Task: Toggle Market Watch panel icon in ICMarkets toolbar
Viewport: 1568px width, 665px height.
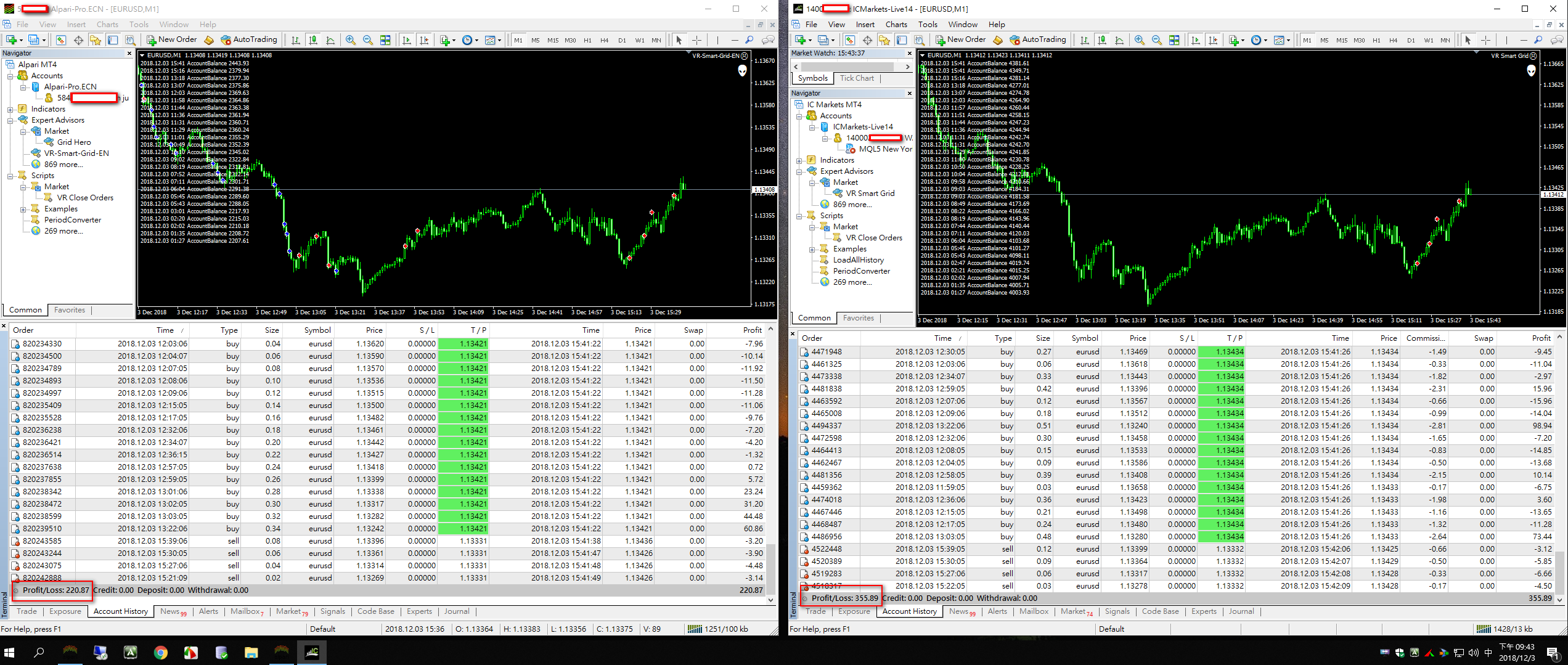Action: pyautogui.click(x=850, y=40)
